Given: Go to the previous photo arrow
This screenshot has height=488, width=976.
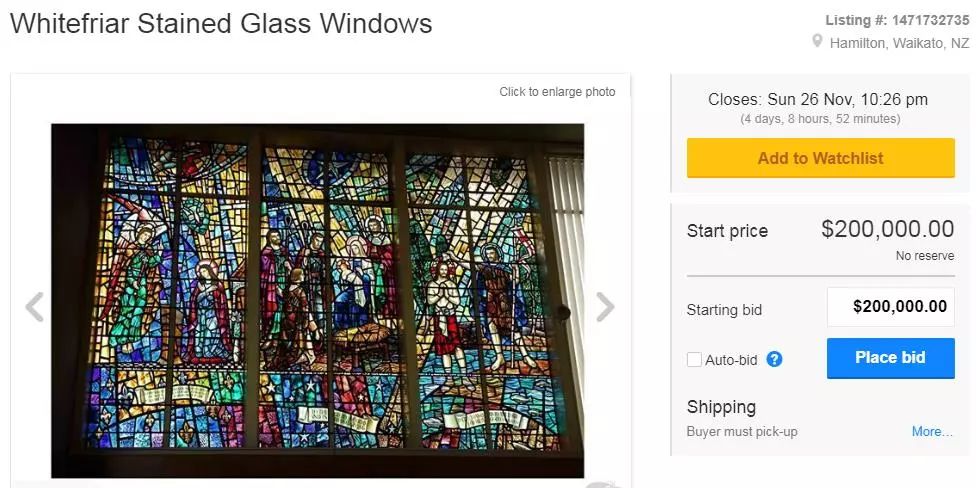Looking at the screenshot, I should pos(34,307).
